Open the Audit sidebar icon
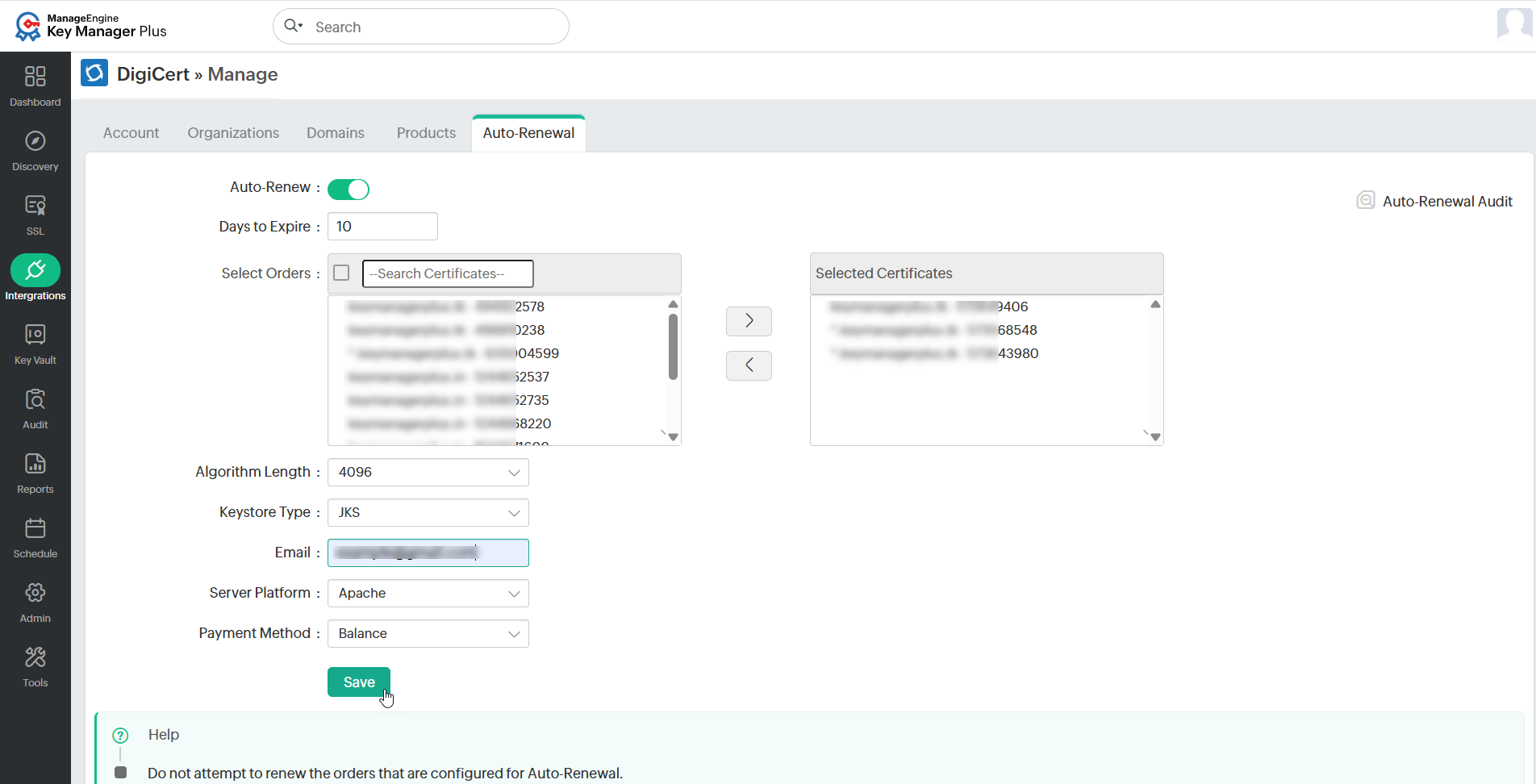The height and width of the screenshot is (784, 1536). coord(35,399)
